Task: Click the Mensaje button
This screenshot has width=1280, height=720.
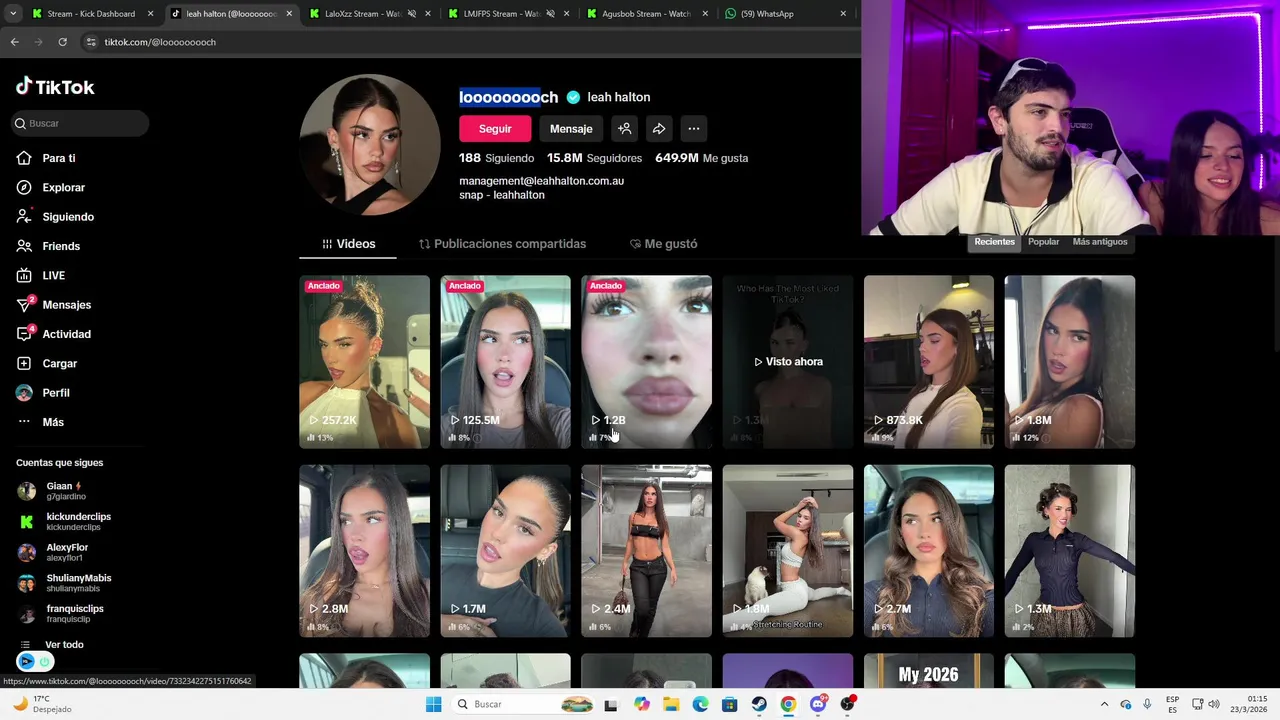Action: (x=571, y=128)
